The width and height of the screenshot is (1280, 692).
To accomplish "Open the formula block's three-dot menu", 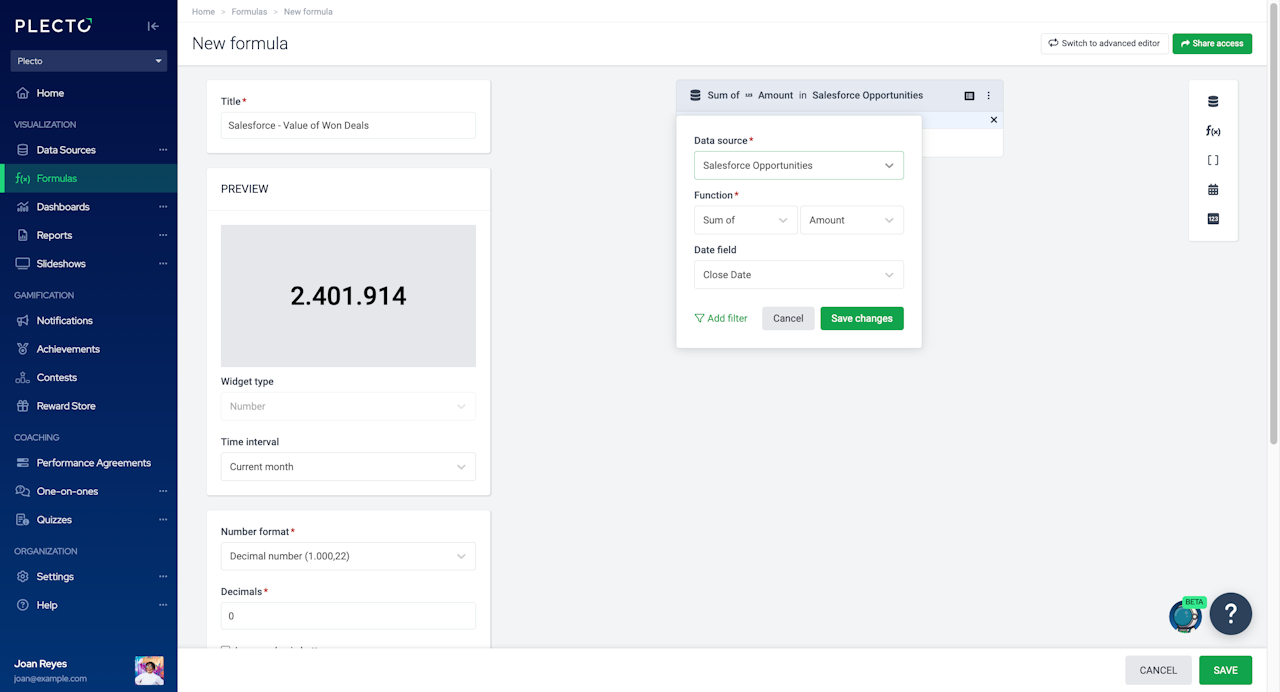I will (989, 96).
